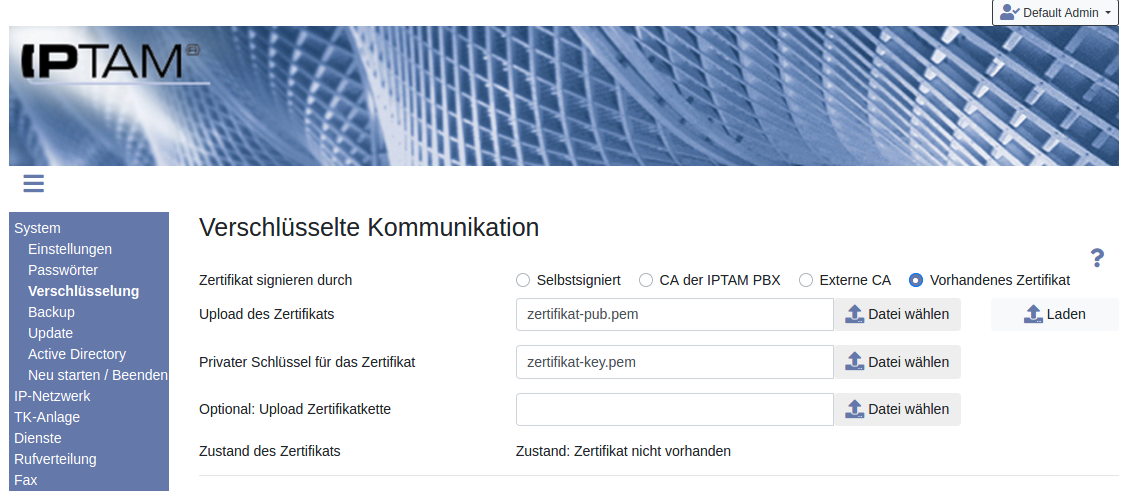1131x491 pixels.
Task: Choose file for certificate upload
Action: [897, 314]
